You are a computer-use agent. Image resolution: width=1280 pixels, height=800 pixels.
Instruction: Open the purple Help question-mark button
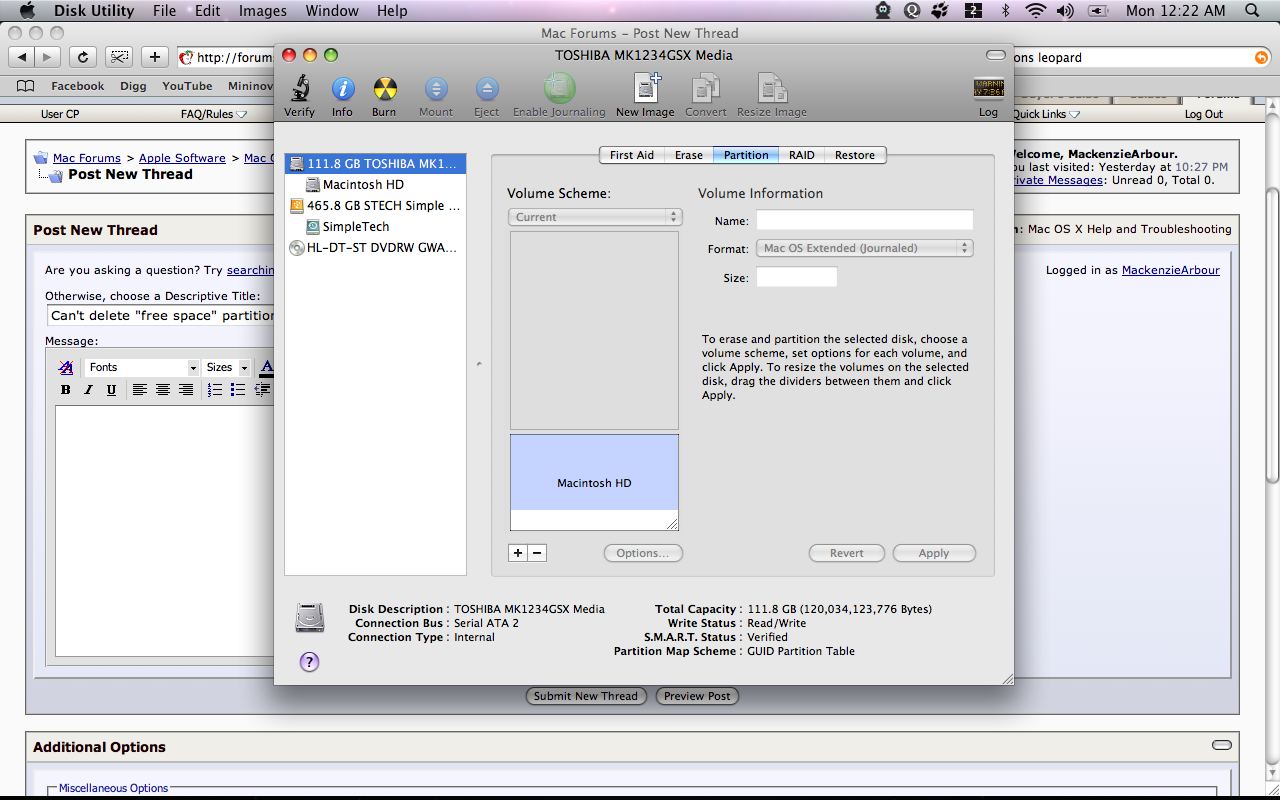pyautogui.click(x=309, y=661)
